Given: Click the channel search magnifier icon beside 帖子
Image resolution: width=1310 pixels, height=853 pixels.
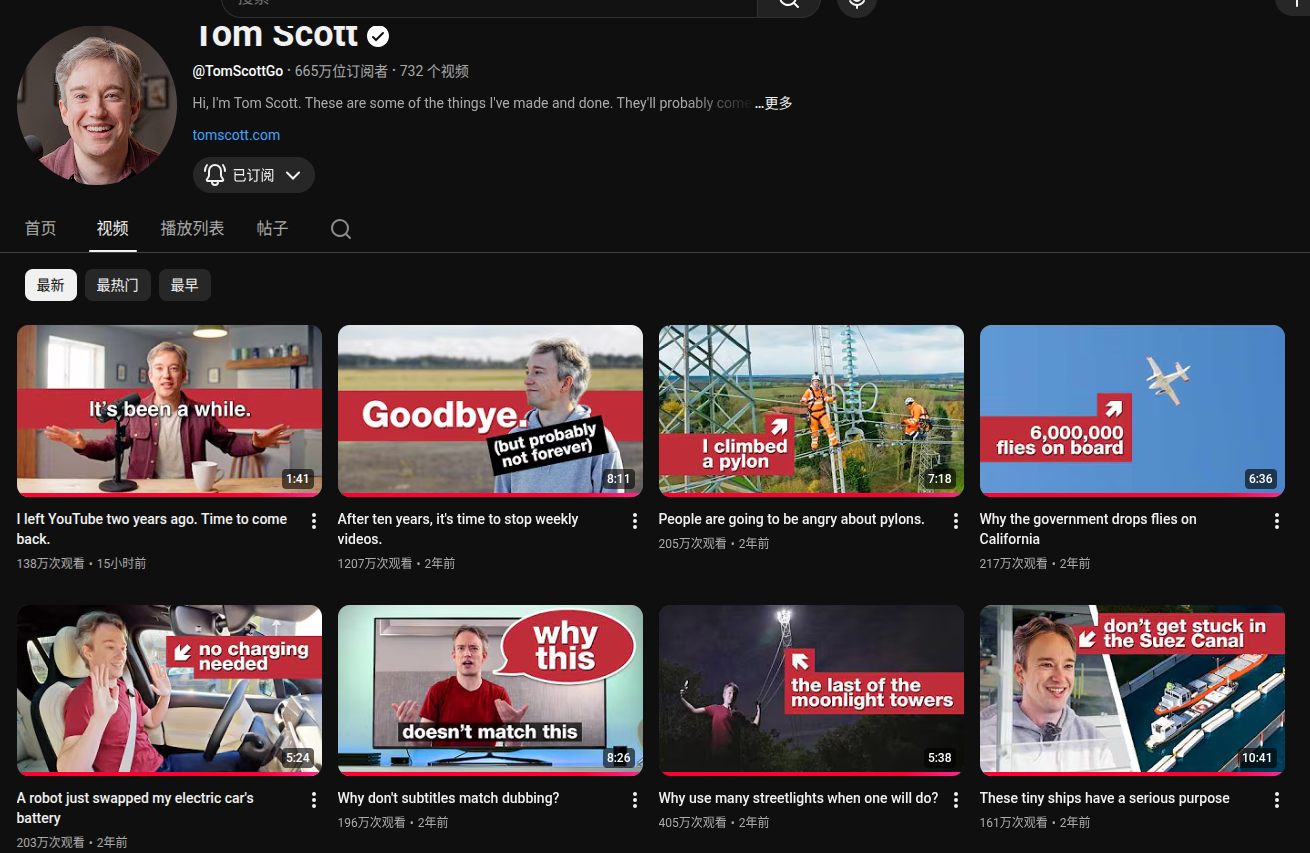Looking at the screenshot, I should 341,229.
